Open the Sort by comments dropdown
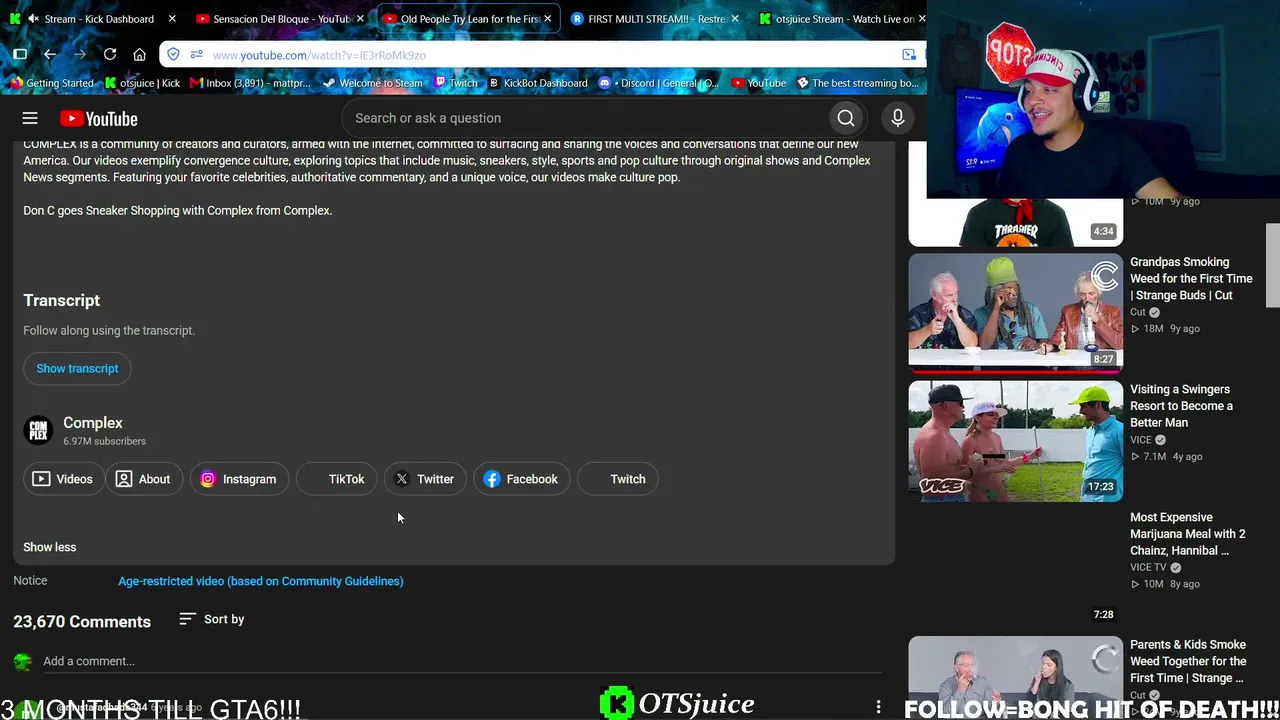The width and height of the screenshot is (1280, 720). tap(212, 619)
